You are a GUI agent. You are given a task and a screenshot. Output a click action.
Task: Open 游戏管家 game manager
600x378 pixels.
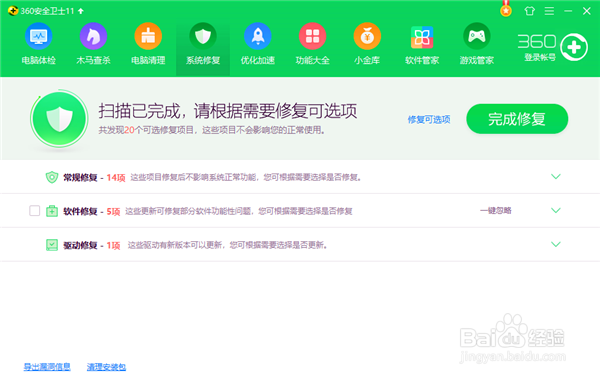pyautogui.click(x=476, y=43)
